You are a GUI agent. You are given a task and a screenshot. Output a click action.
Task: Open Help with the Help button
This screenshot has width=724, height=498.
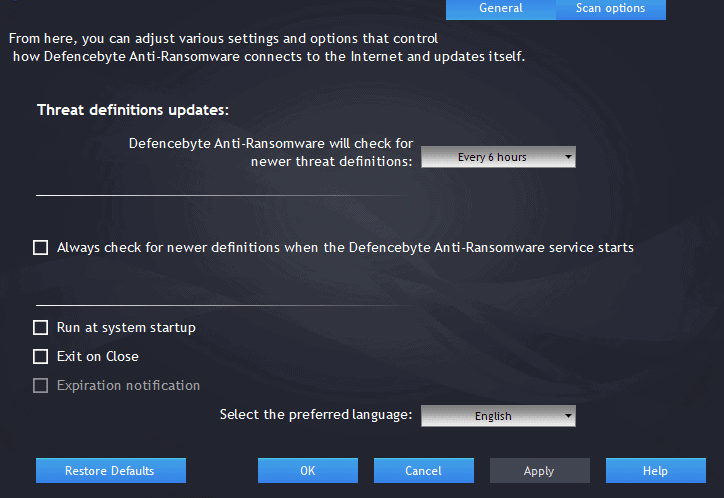click(x=656, y=470)
